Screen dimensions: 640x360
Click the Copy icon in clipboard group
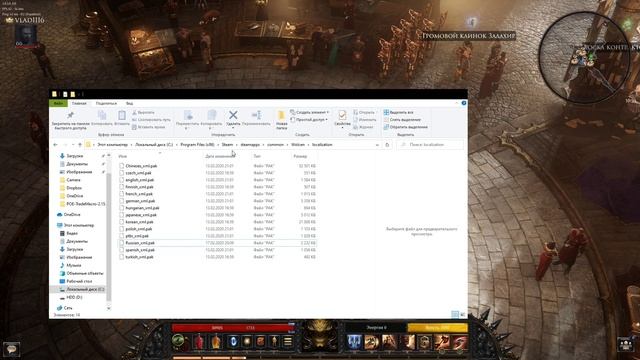tap(102, 115)
